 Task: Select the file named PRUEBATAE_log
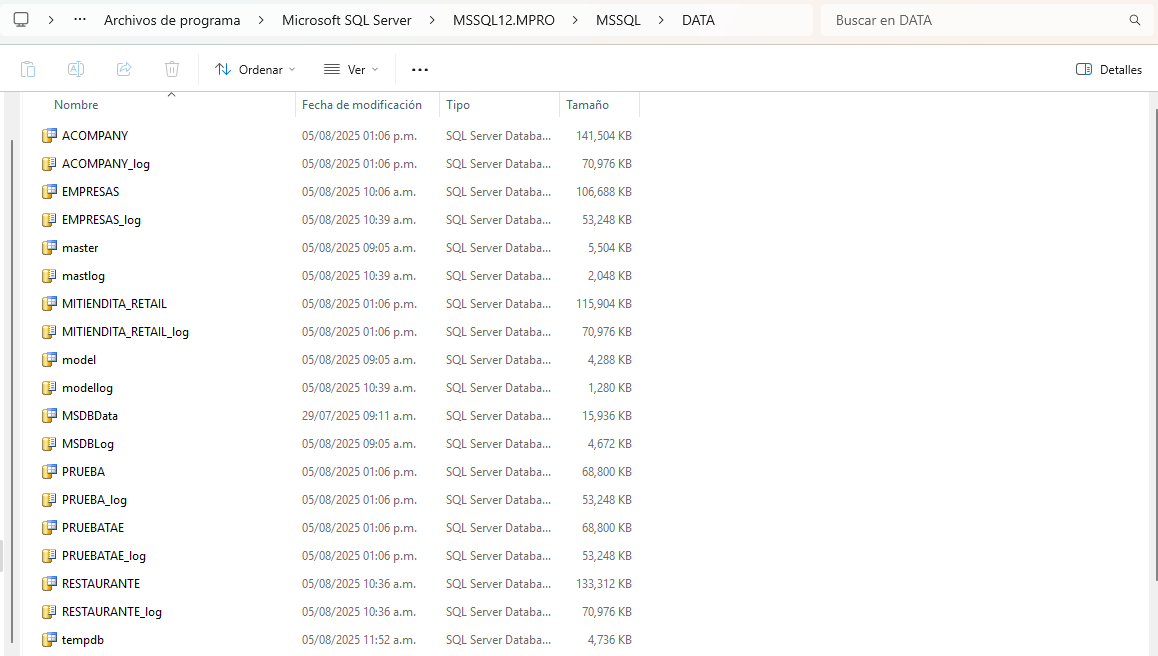(x=103, y=556)
